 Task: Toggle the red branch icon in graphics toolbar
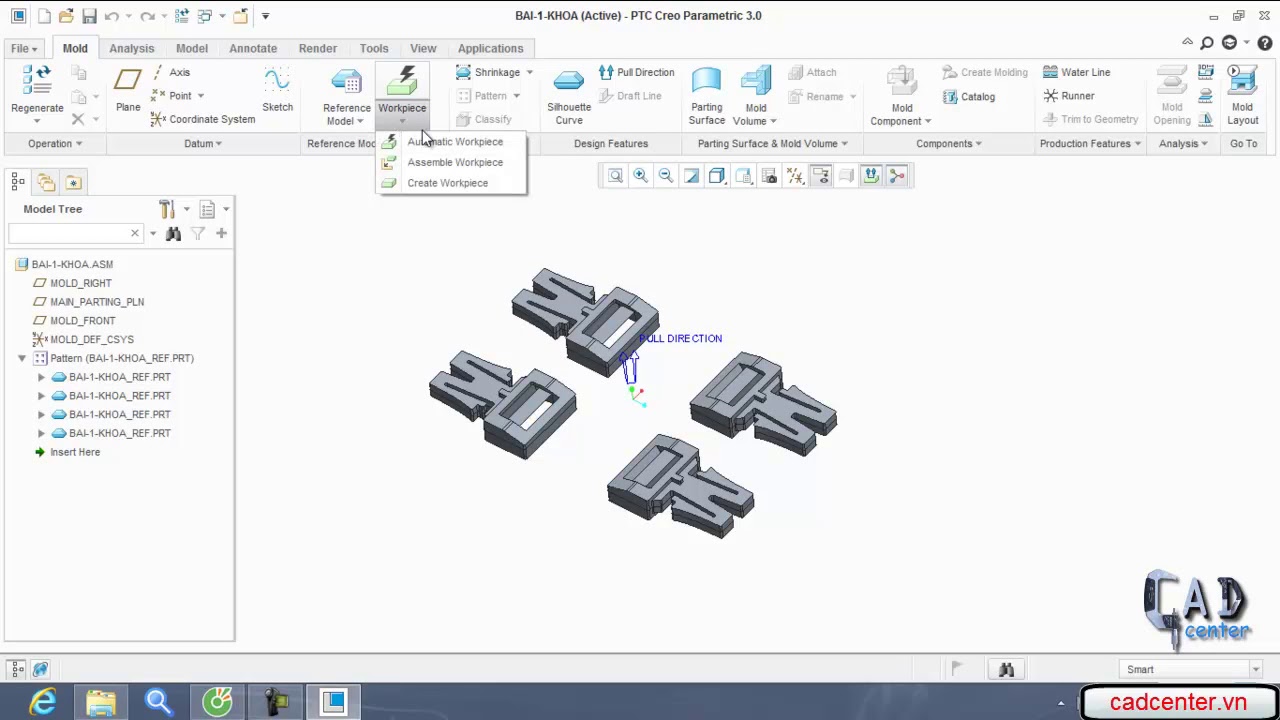pyautogui.click(x=897, y=176)
